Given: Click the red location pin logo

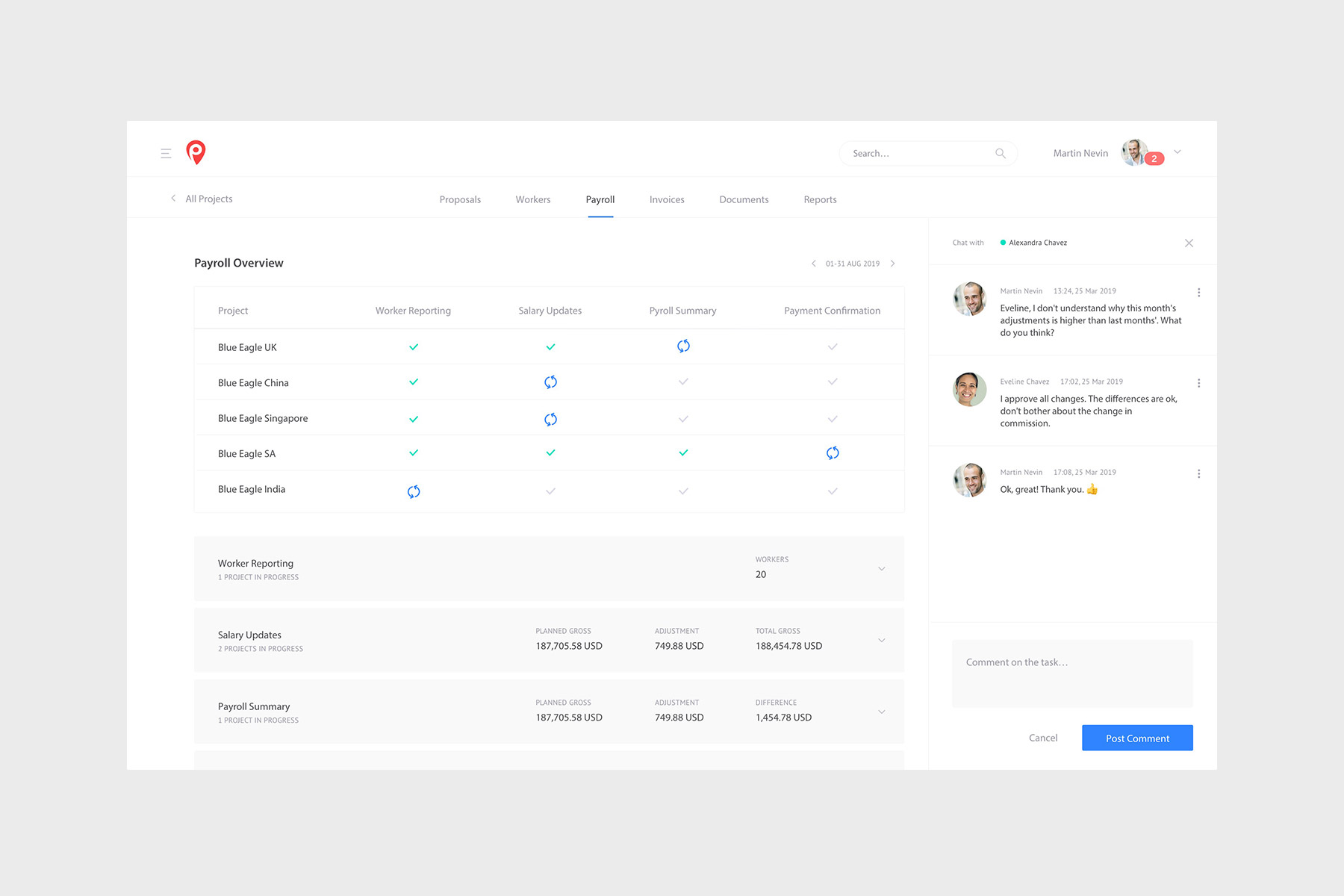Looking at the screenshot, I should tap(196, 152).
